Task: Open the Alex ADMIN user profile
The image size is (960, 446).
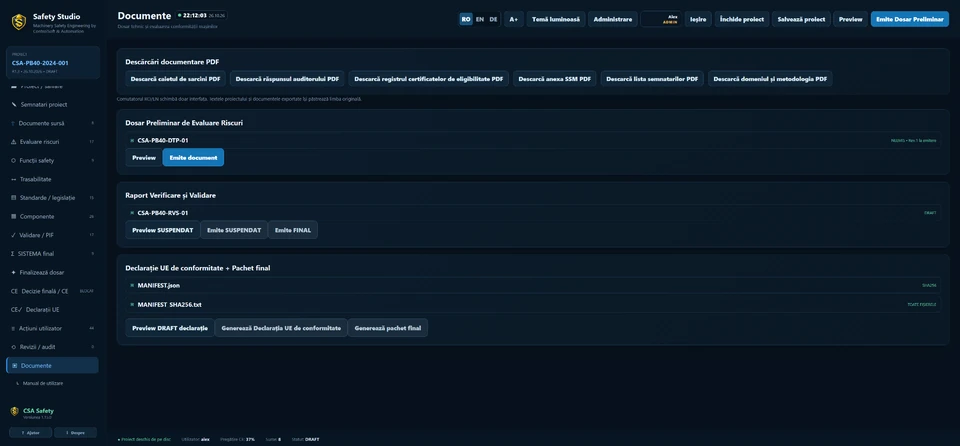Action: click(x=661, y=19)
